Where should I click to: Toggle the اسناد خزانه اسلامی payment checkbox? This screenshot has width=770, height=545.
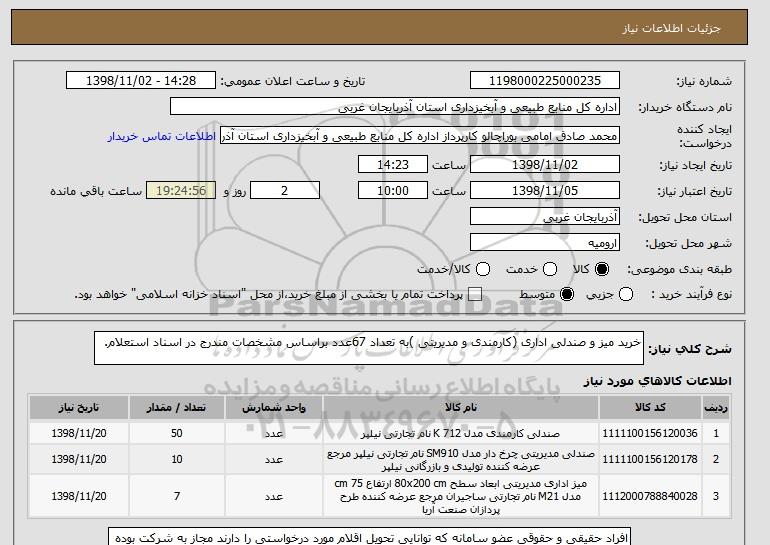pyautogui.click(x=475, y=295)
